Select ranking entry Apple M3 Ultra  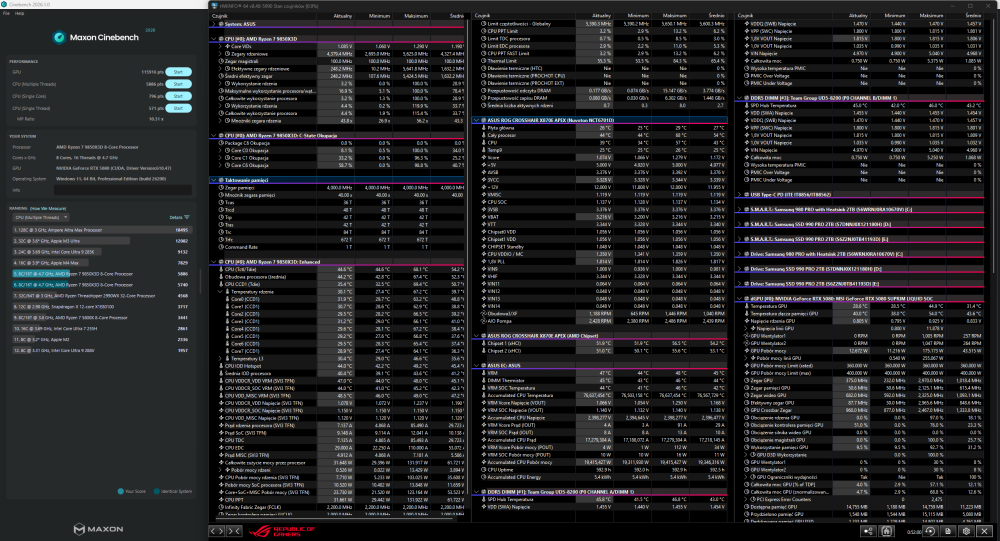(x=101, y=241)
